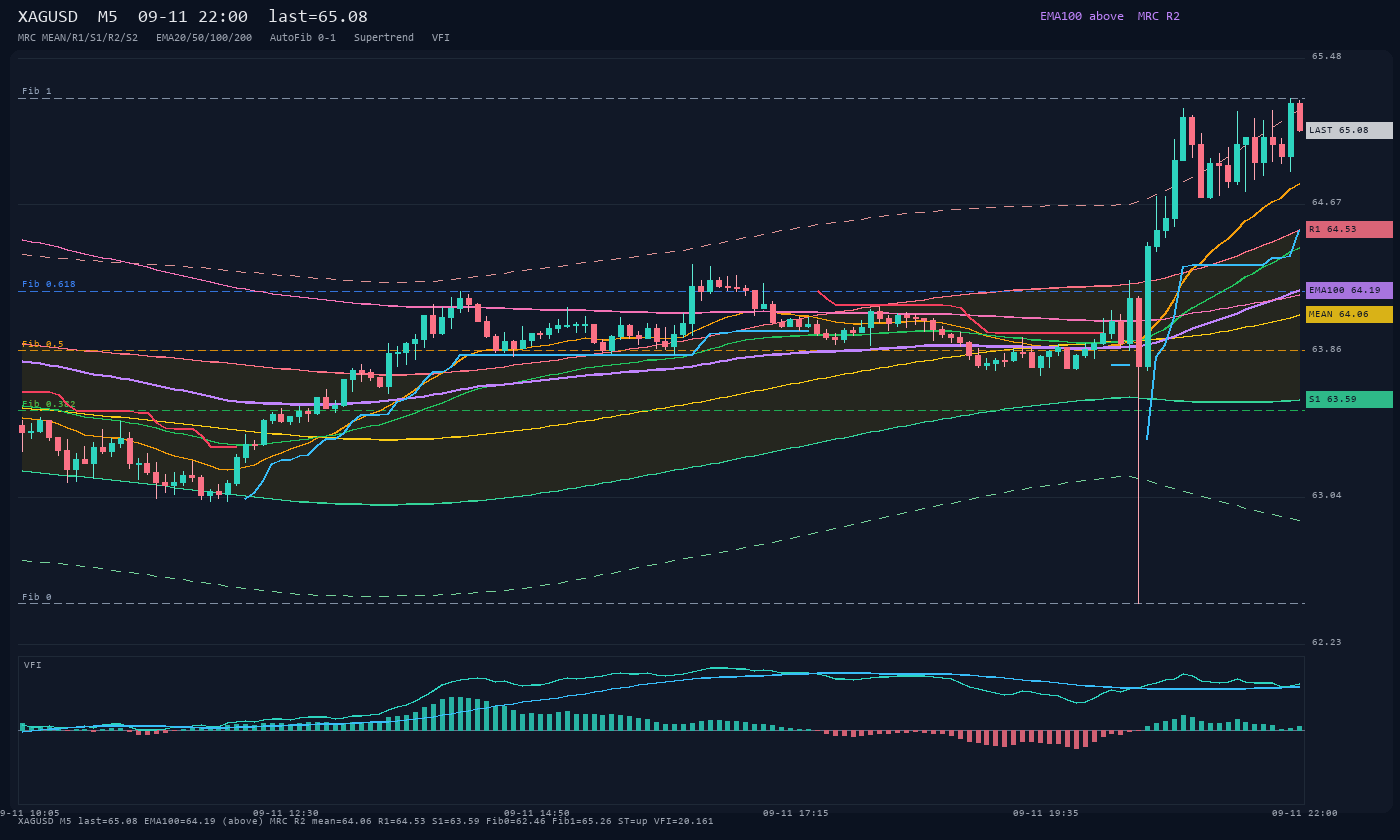Click the 62.23 price axis label

coord(1327,642)
